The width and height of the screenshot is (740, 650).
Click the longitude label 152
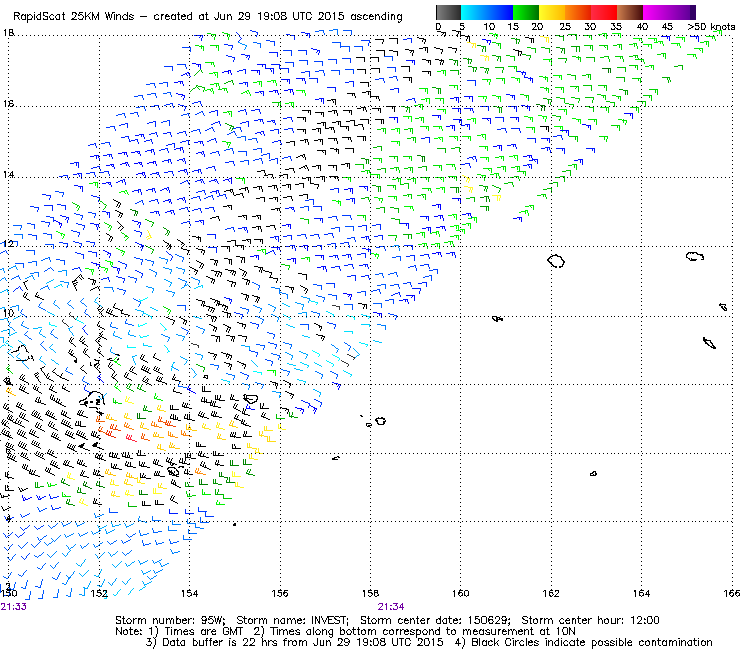(99, 593)
